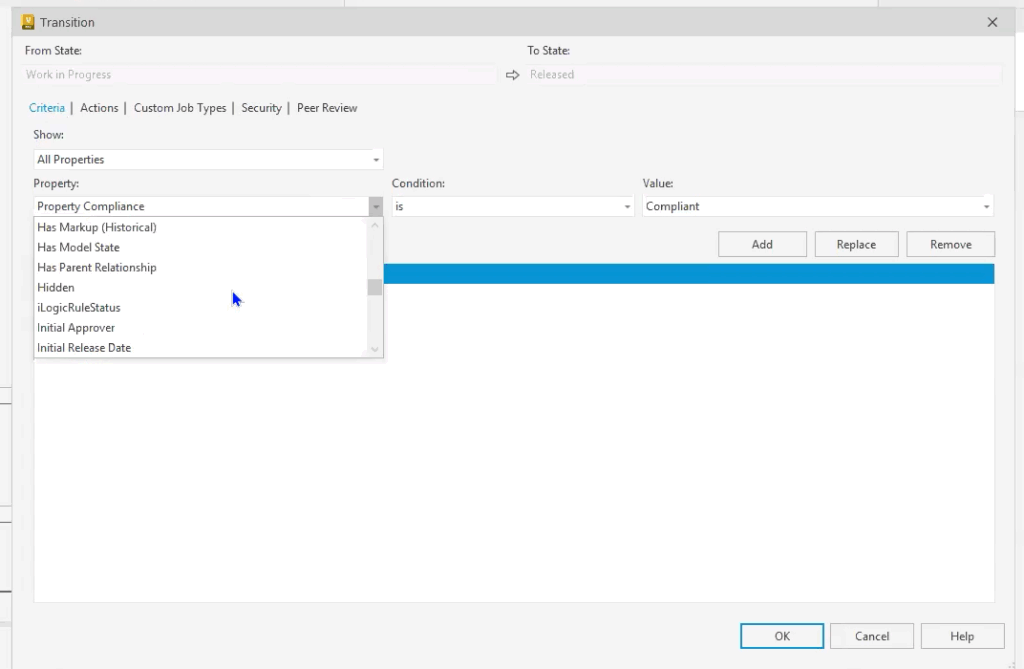The height and width of the screenshot is (669, 1024).
Task: Click the Add button
Action: tap(762, 244)
